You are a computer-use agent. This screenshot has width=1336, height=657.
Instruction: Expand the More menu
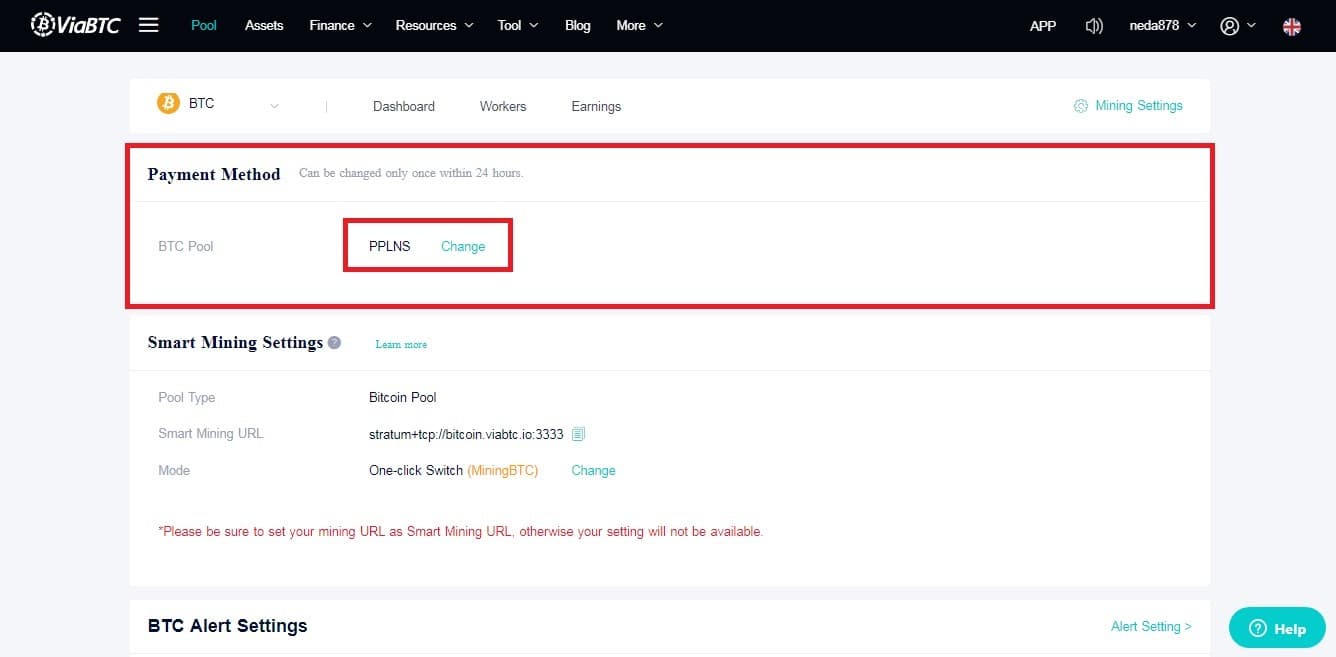tap(640, 25)
